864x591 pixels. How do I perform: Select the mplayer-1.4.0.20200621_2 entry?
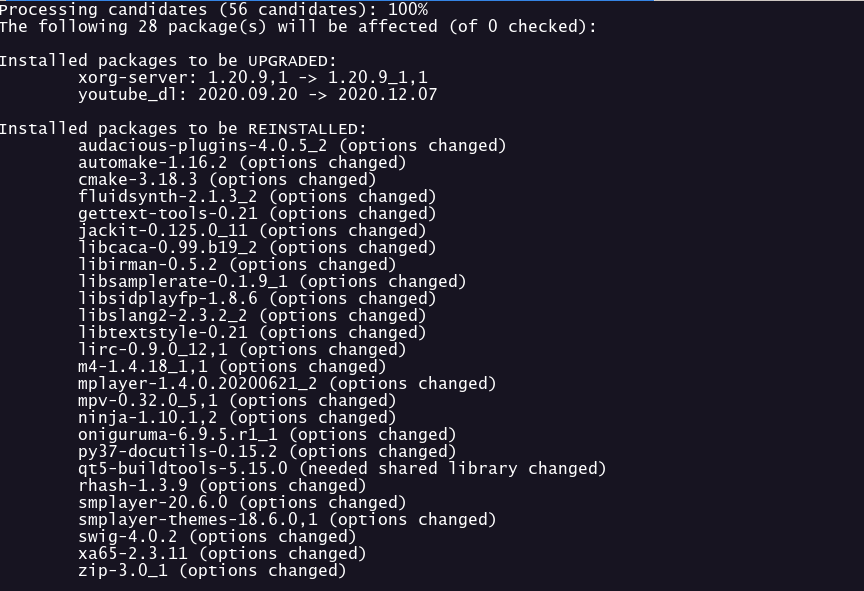[287, 383]
